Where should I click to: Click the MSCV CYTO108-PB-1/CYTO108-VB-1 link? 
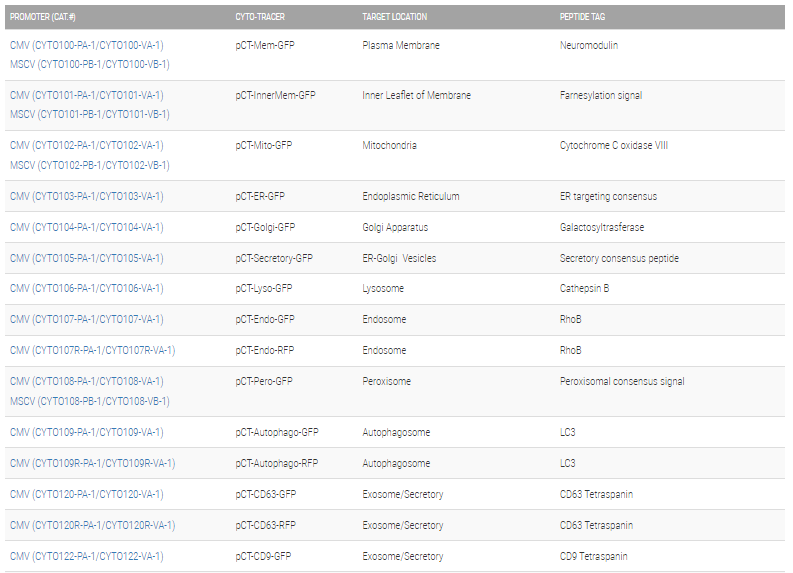coord(89,401)
